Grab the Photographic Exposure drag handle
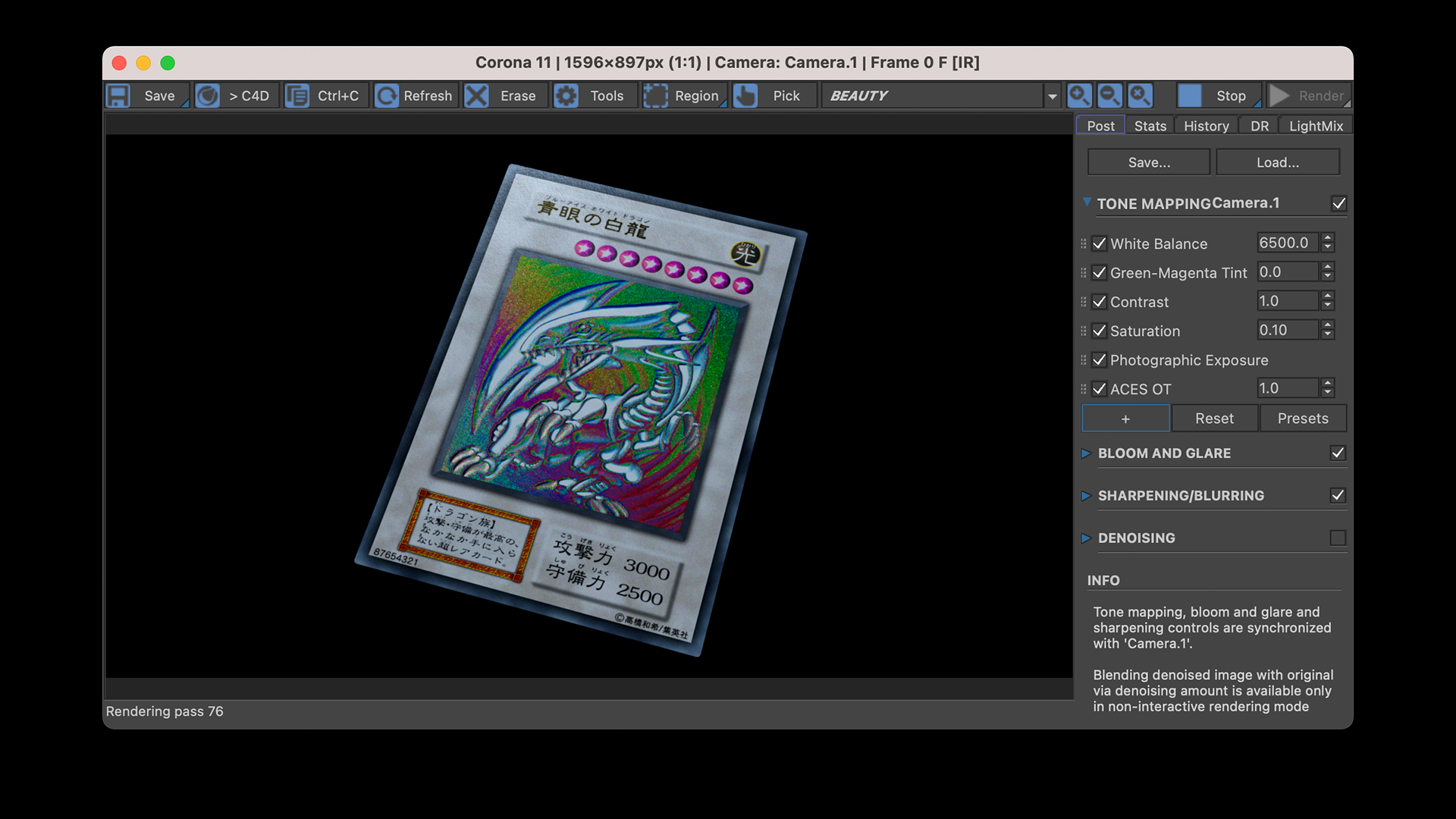Image resolution: width=1456 pixels, height=819 pixels. point(1084,360)
